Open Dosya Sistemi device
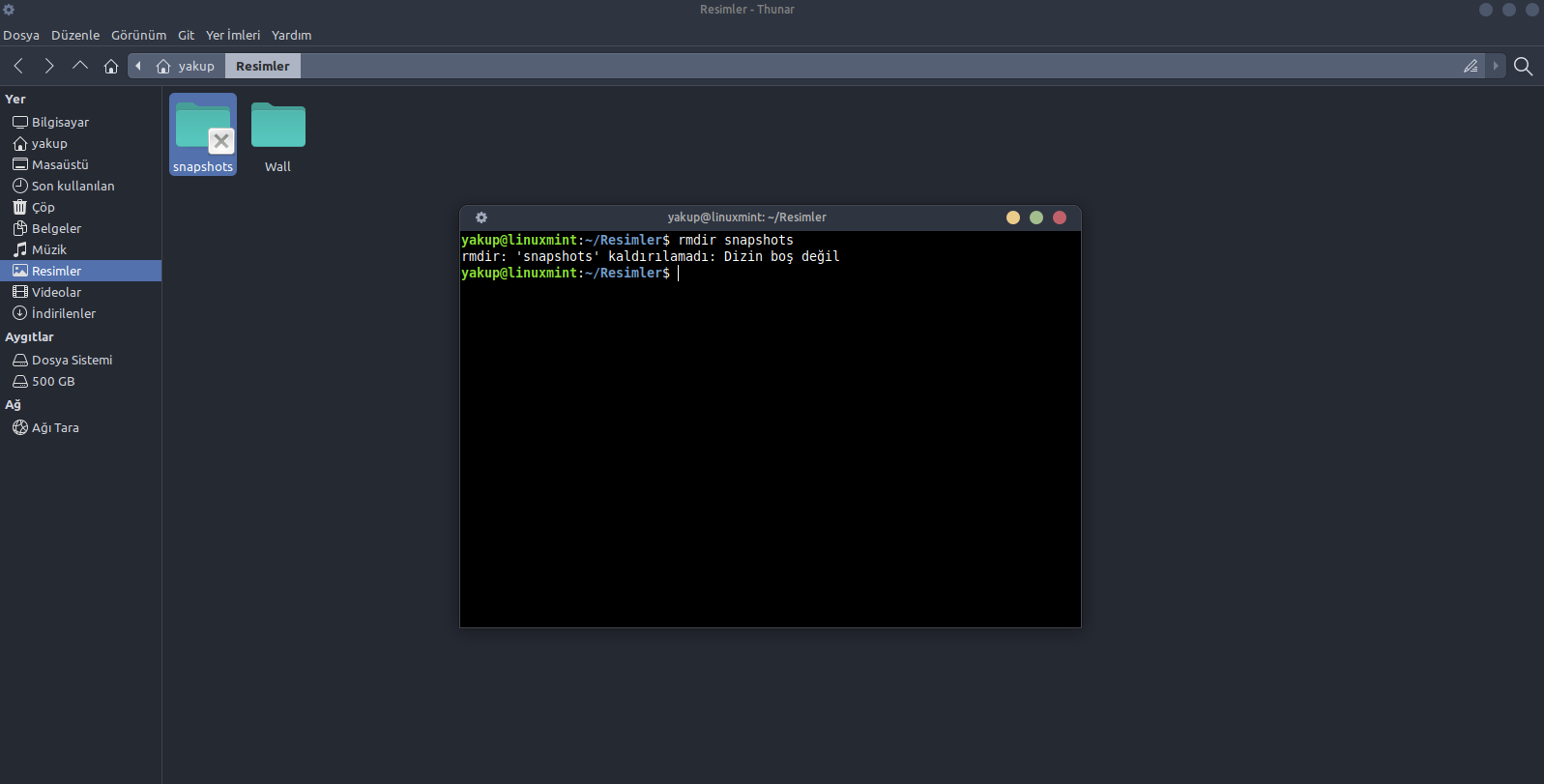 (x=80, y=360)
